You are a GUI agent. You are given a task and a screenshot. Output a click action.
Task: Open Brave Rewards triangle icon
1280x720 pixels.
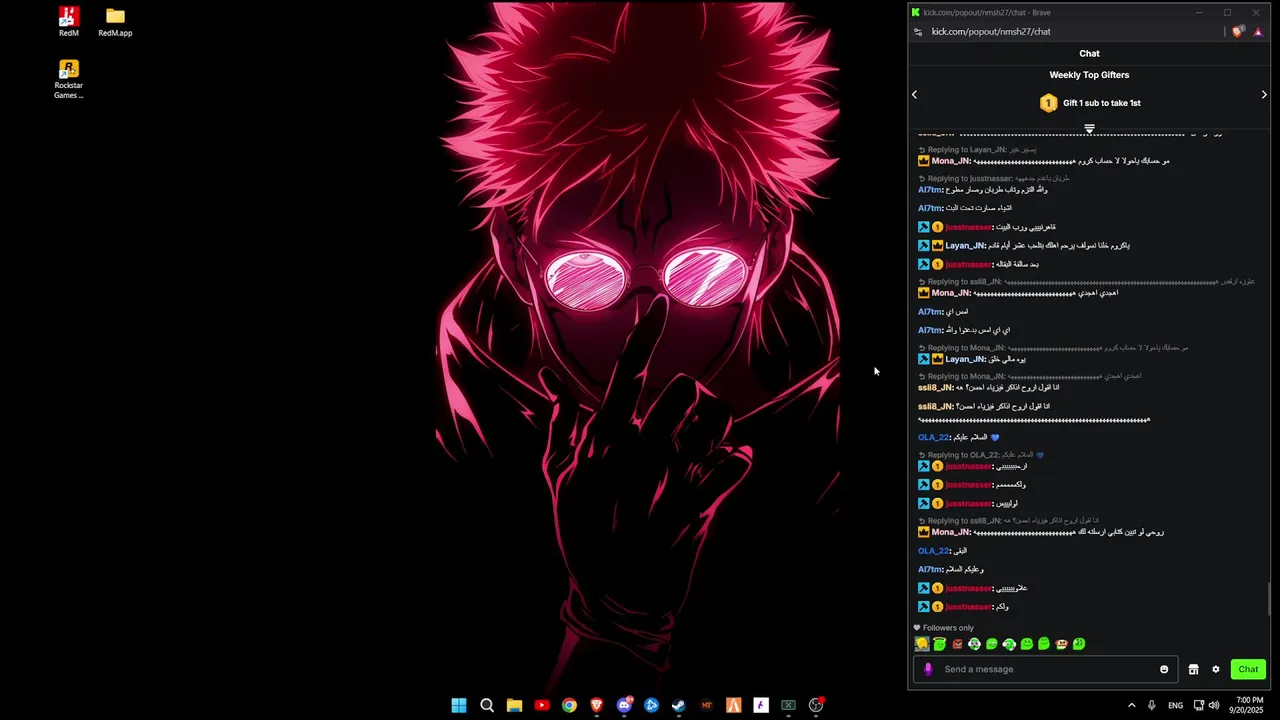tap(1258, 32)
